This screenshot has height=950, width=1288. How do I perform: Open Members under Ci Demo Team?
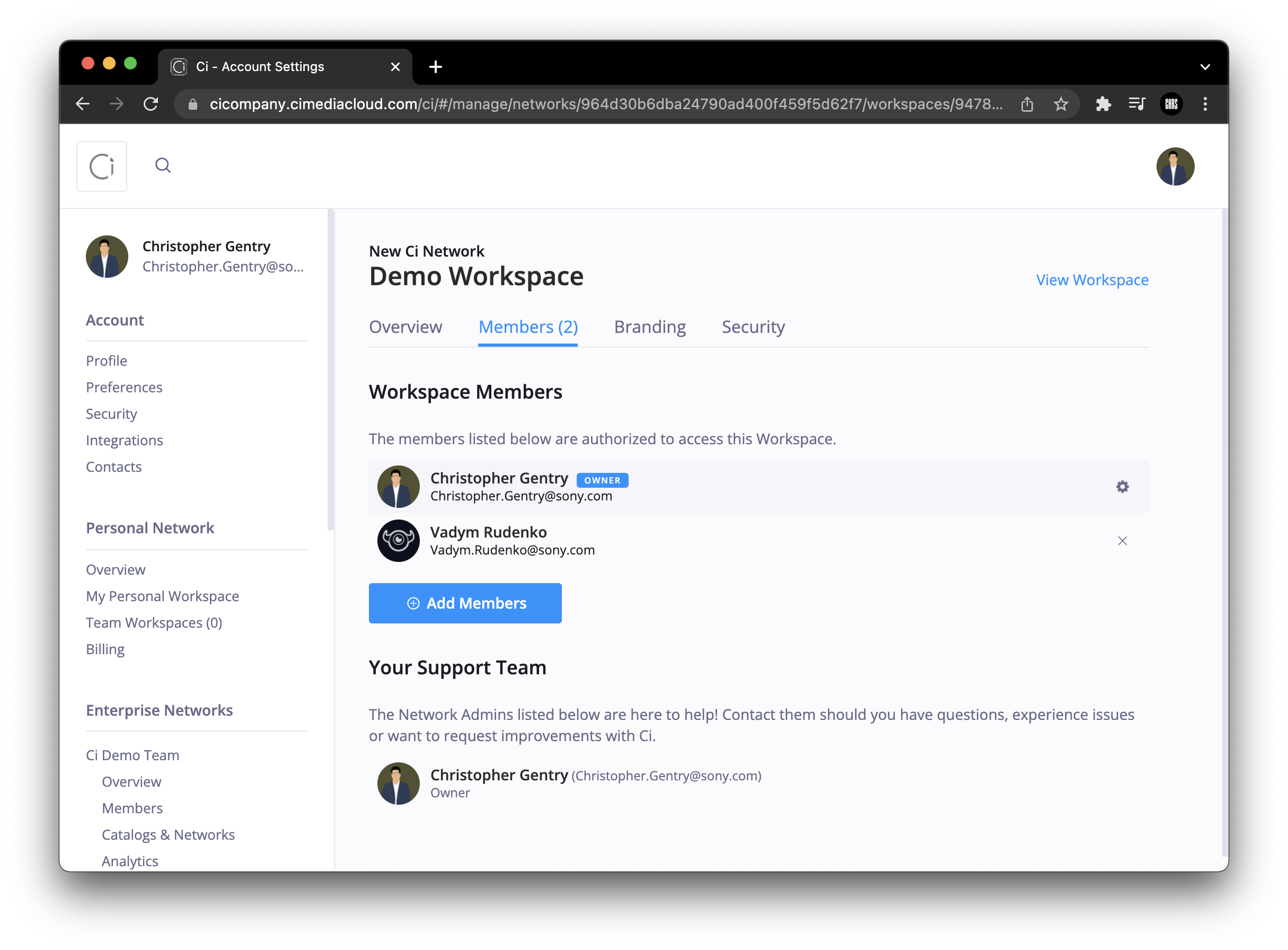tap(133, 808)
